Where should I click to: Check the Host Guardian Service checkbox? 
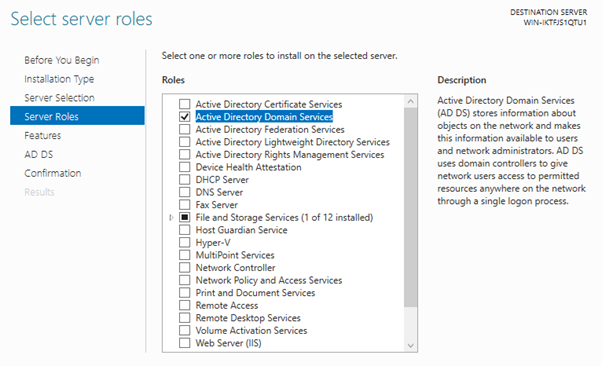[185, 230]
